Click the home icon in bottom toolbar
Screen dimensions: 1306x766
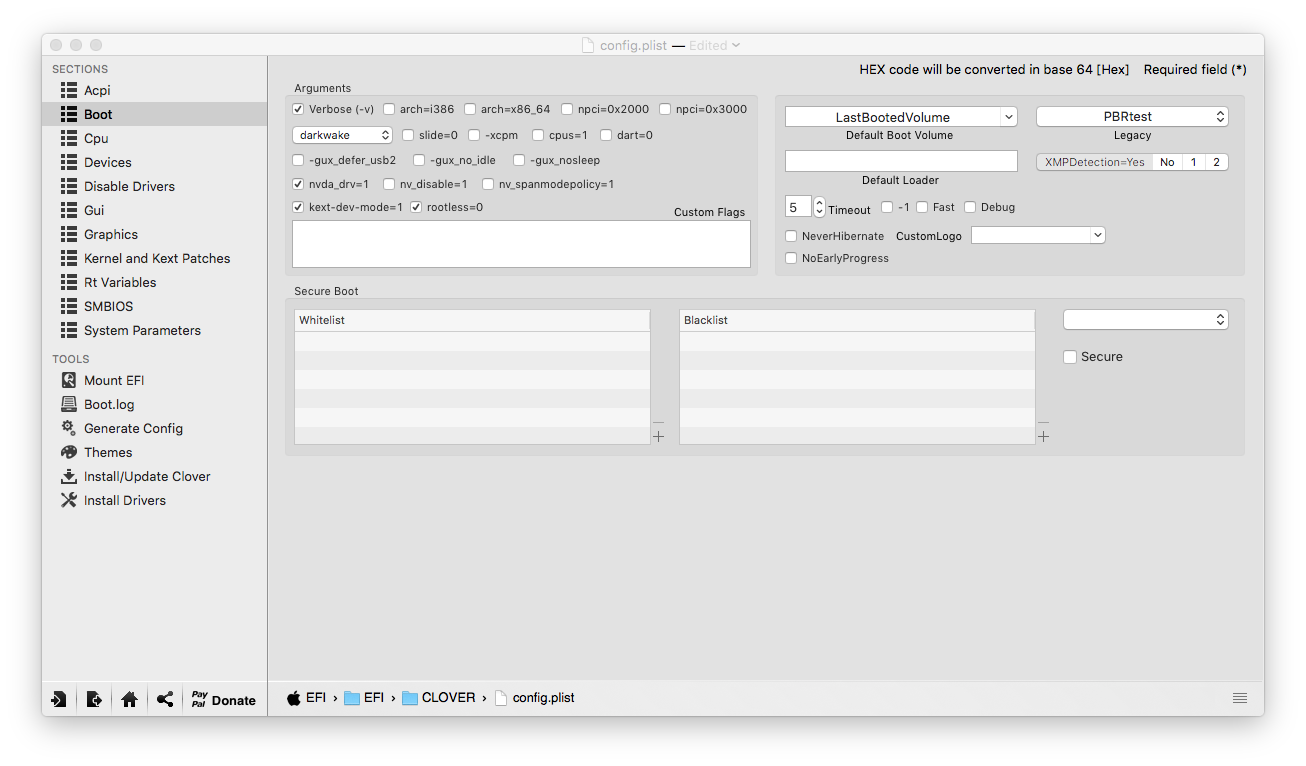(129, 700)
